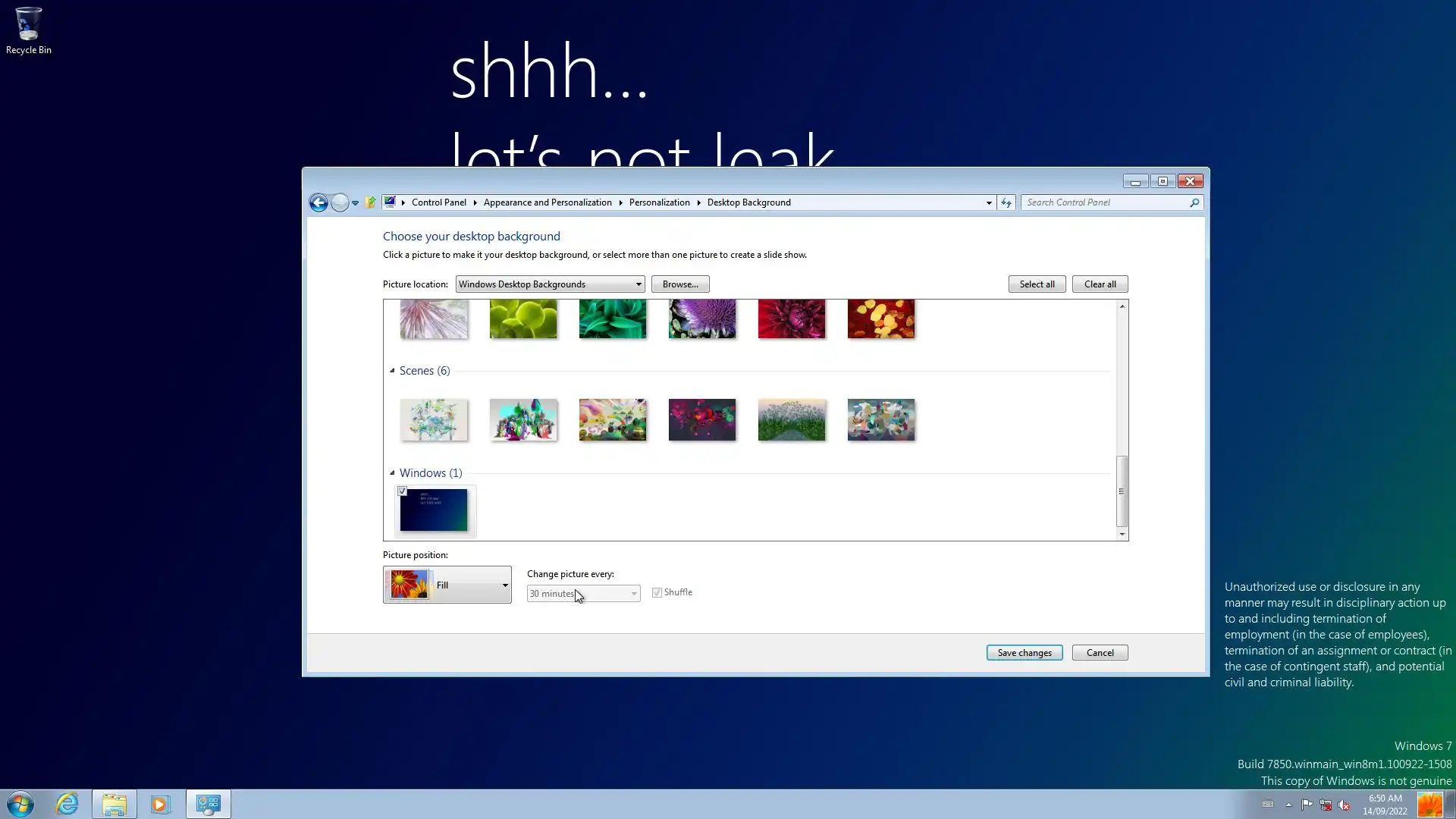Click the muted volume tray icon
The width and height of the screenshot is (1456, 819).
click(1344, 805)
